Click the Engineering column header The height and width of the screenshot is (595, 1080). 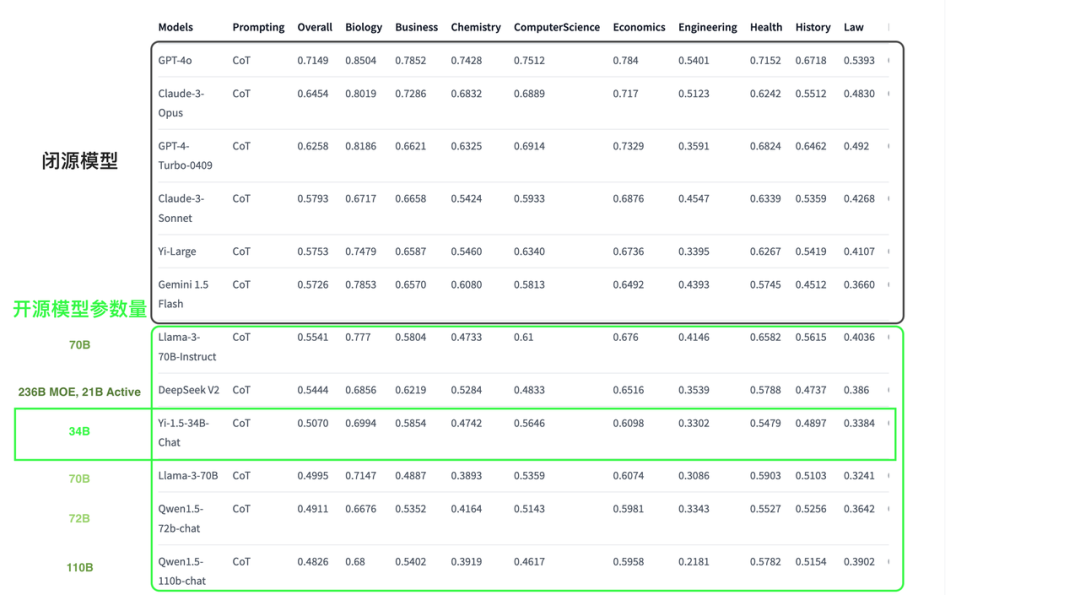pos(707,28)
